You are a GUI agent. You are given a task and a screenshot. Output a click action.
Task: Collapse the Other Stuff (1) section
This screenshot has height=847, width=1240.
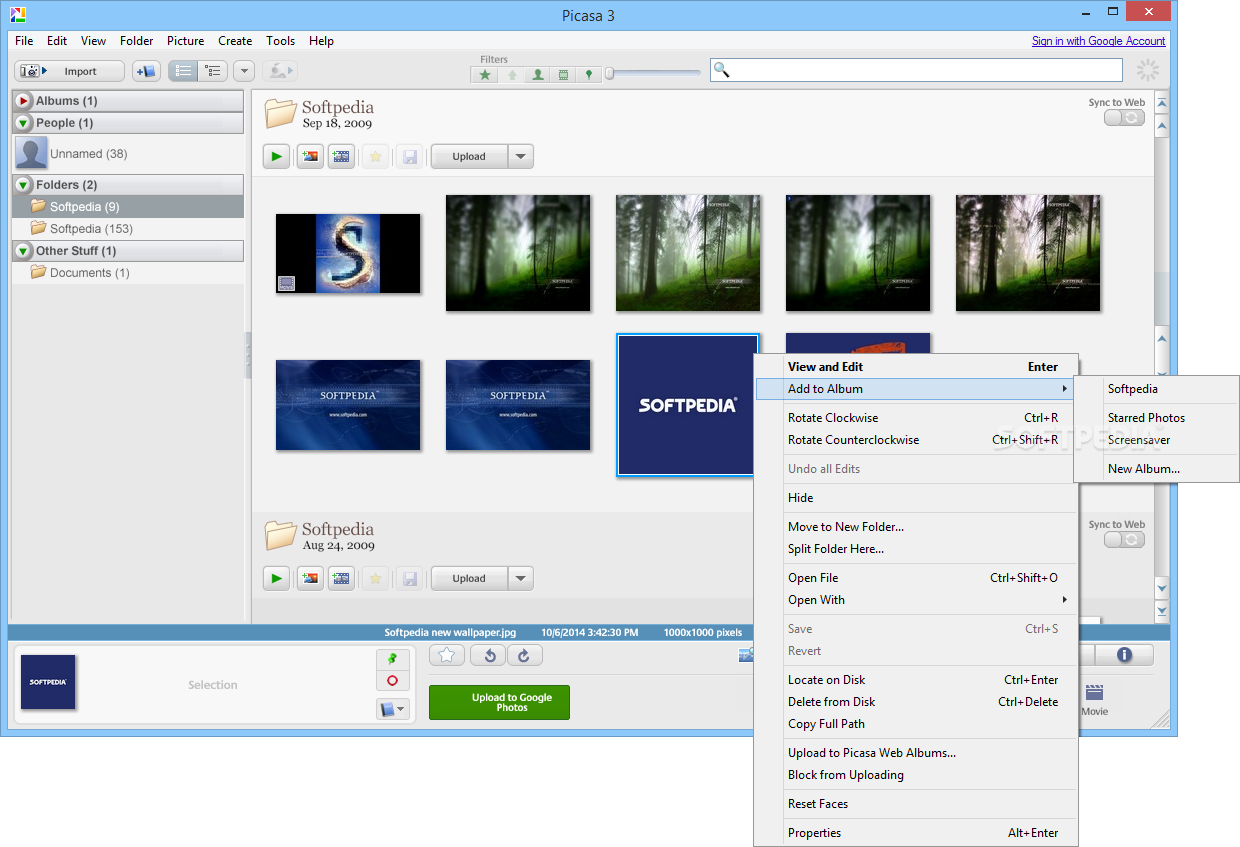[23, 251]
